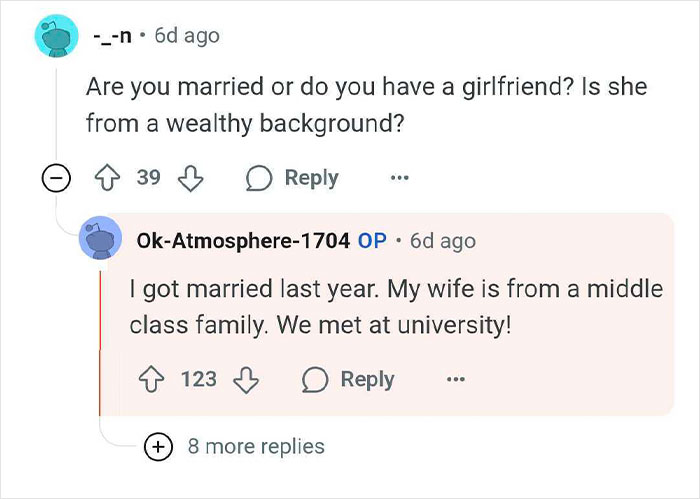700x499 pixels.
Task: Downvote the comment by -_-n
Action: (190, 178)
